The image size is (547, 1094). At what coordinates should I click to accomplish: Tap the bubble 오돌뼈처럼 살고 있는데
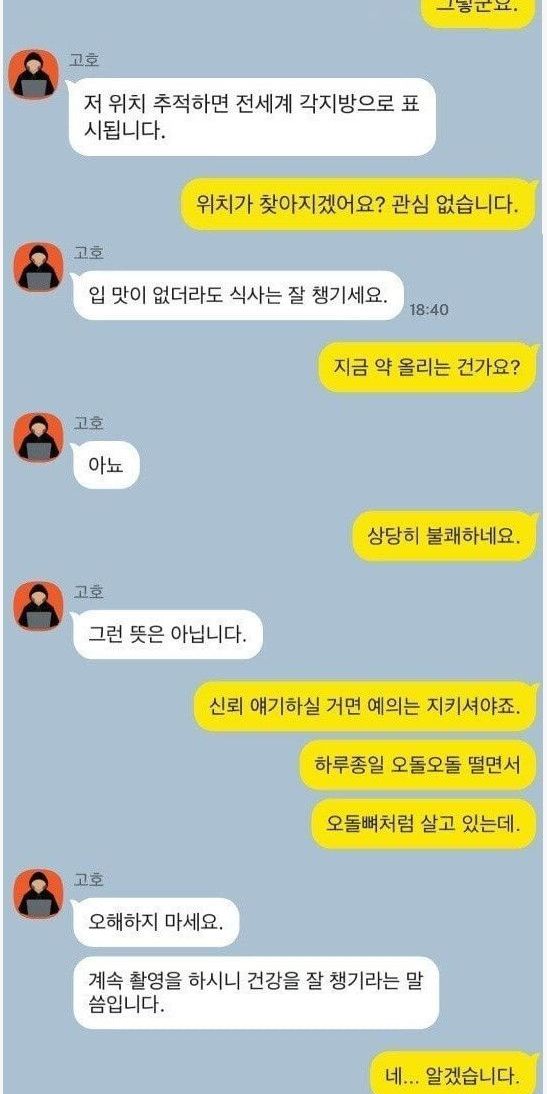pyautogui.click(x=425, y=824)
